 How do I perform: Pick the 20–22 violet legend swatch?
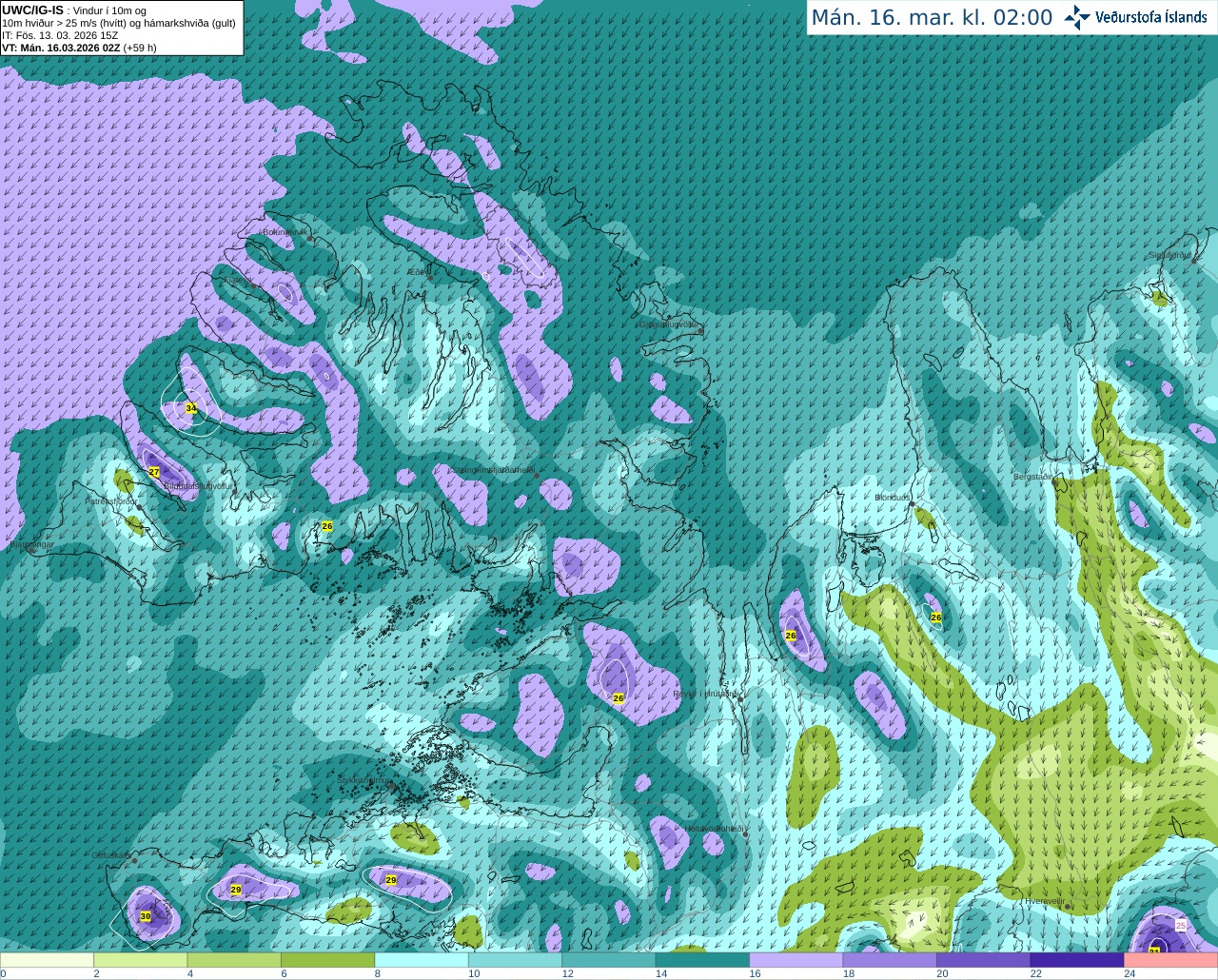pos(984,960)
